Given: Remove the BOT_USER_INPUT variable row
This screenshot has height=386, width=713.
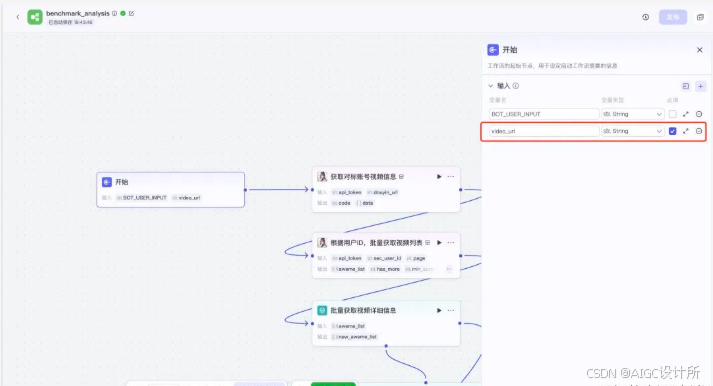Looking at the screenshot, I should [x=699, y=114].
